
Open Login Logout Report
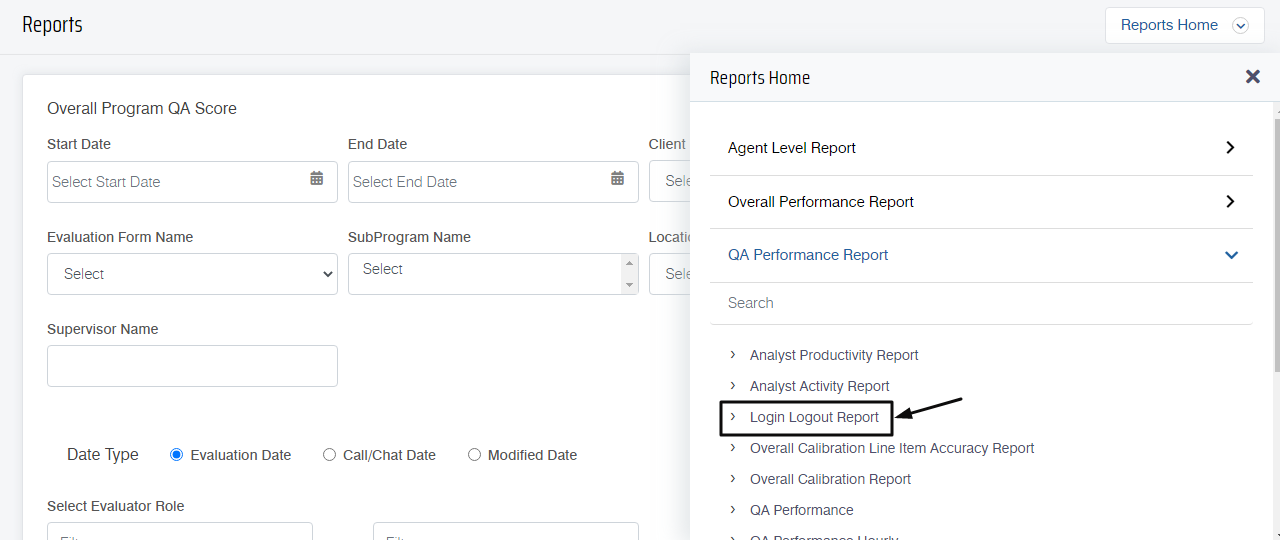(x=814, y=417)
